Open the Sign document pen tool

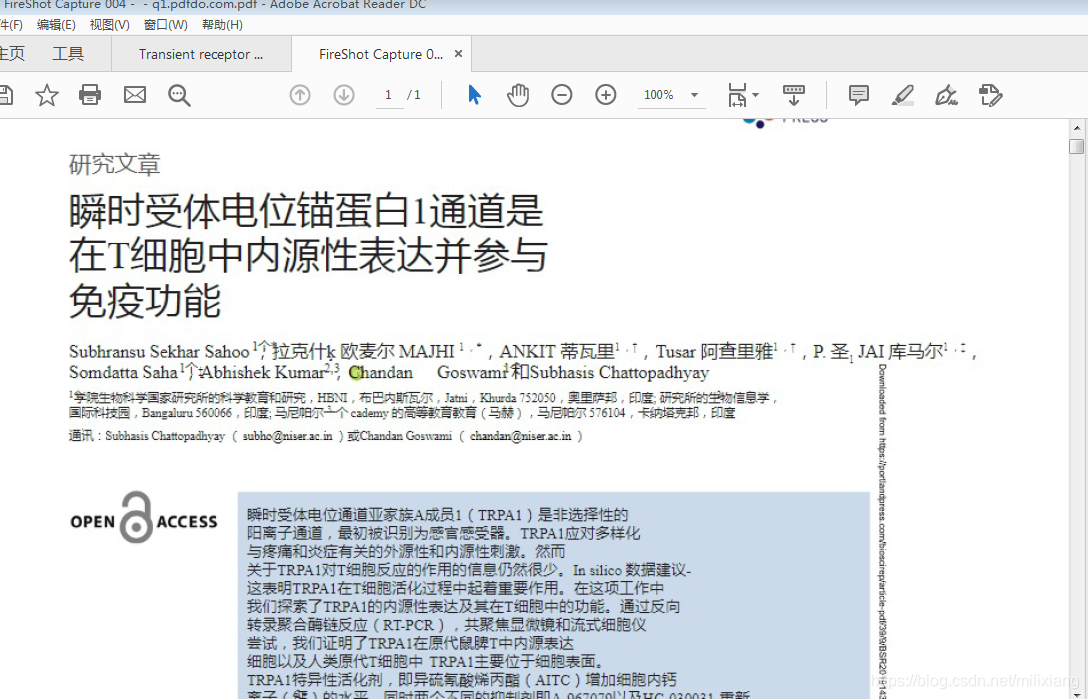946,95
